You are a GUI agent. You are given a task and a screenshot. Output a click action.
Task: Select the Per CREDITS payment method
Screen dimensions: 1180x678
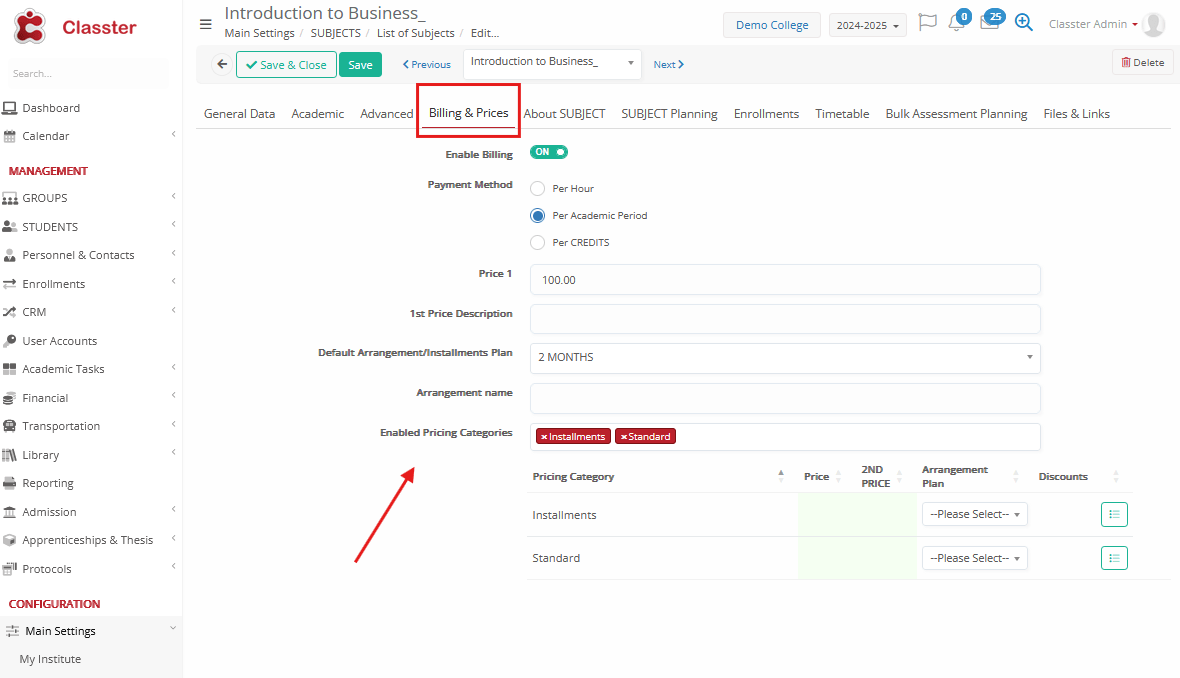pyautogui.click(x=538, y=243)
